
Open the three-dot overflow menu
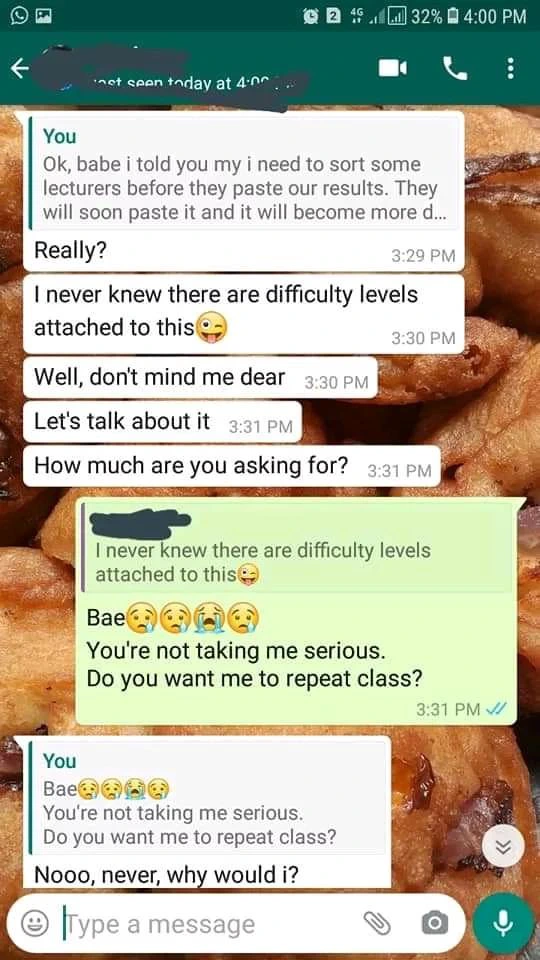pyautogui.click(x=510, y=69)
